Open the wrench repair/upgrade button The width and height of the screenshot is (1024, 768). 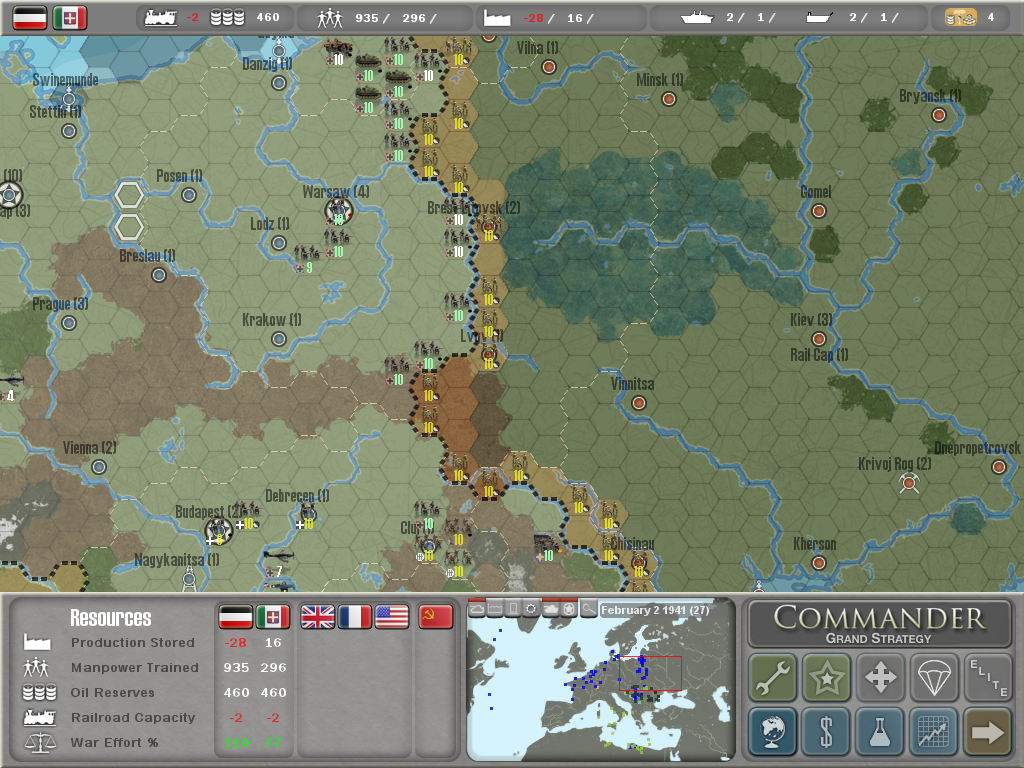click(773, 678)
